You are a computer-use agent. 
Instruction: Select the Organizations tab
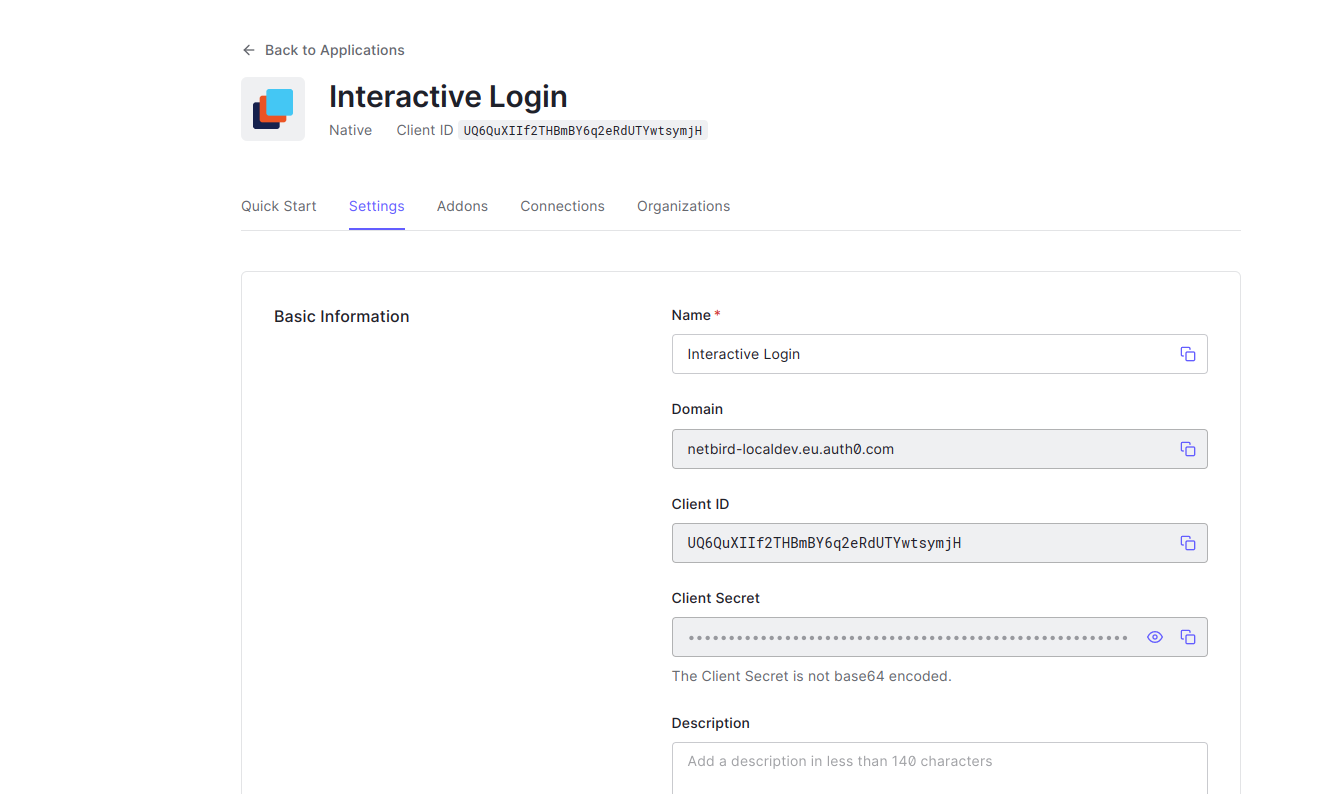[x=683, y=206]
